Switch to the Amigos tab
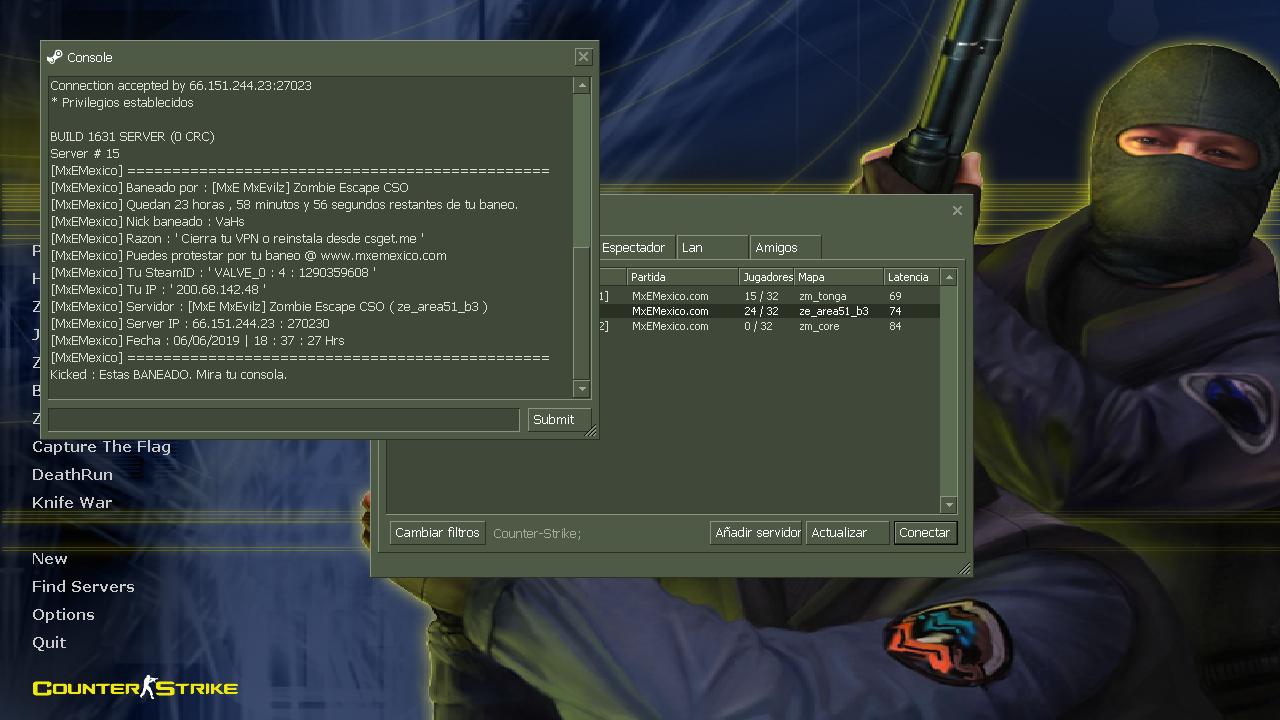Screen dimensions: 1280x720 [x=786, y=247]
